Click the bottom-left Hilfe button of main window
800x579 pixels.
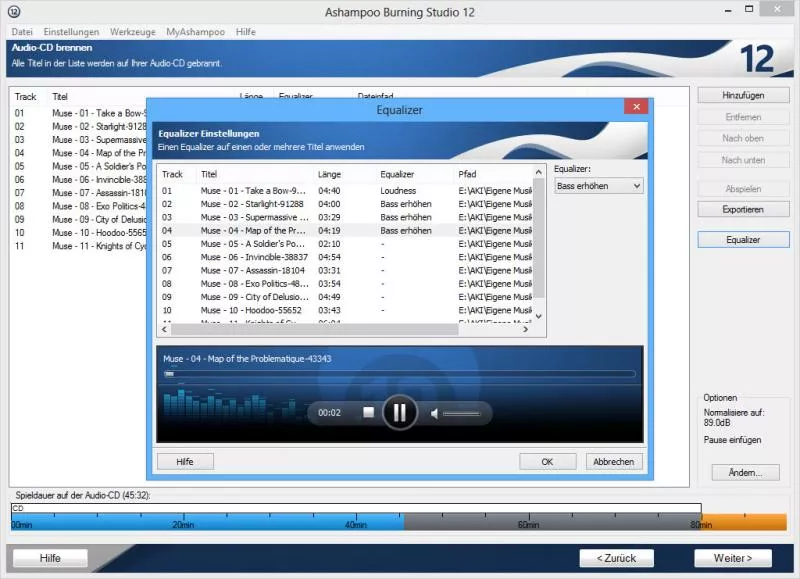(x=50, y=558)
